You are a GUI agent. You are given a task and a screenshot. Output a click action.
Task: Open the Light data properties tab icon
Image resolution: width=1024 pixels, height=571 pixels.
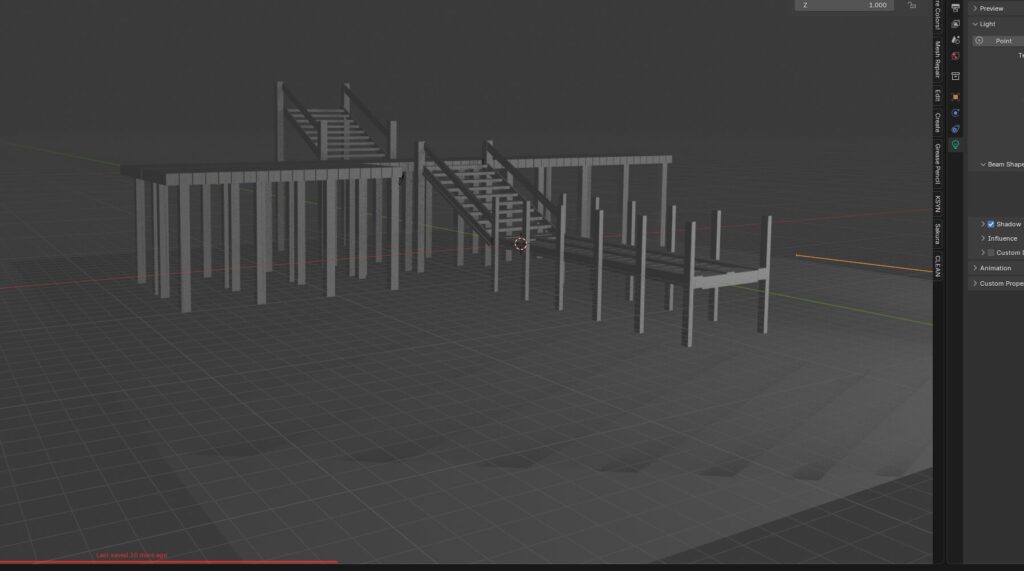pos(955,145)
